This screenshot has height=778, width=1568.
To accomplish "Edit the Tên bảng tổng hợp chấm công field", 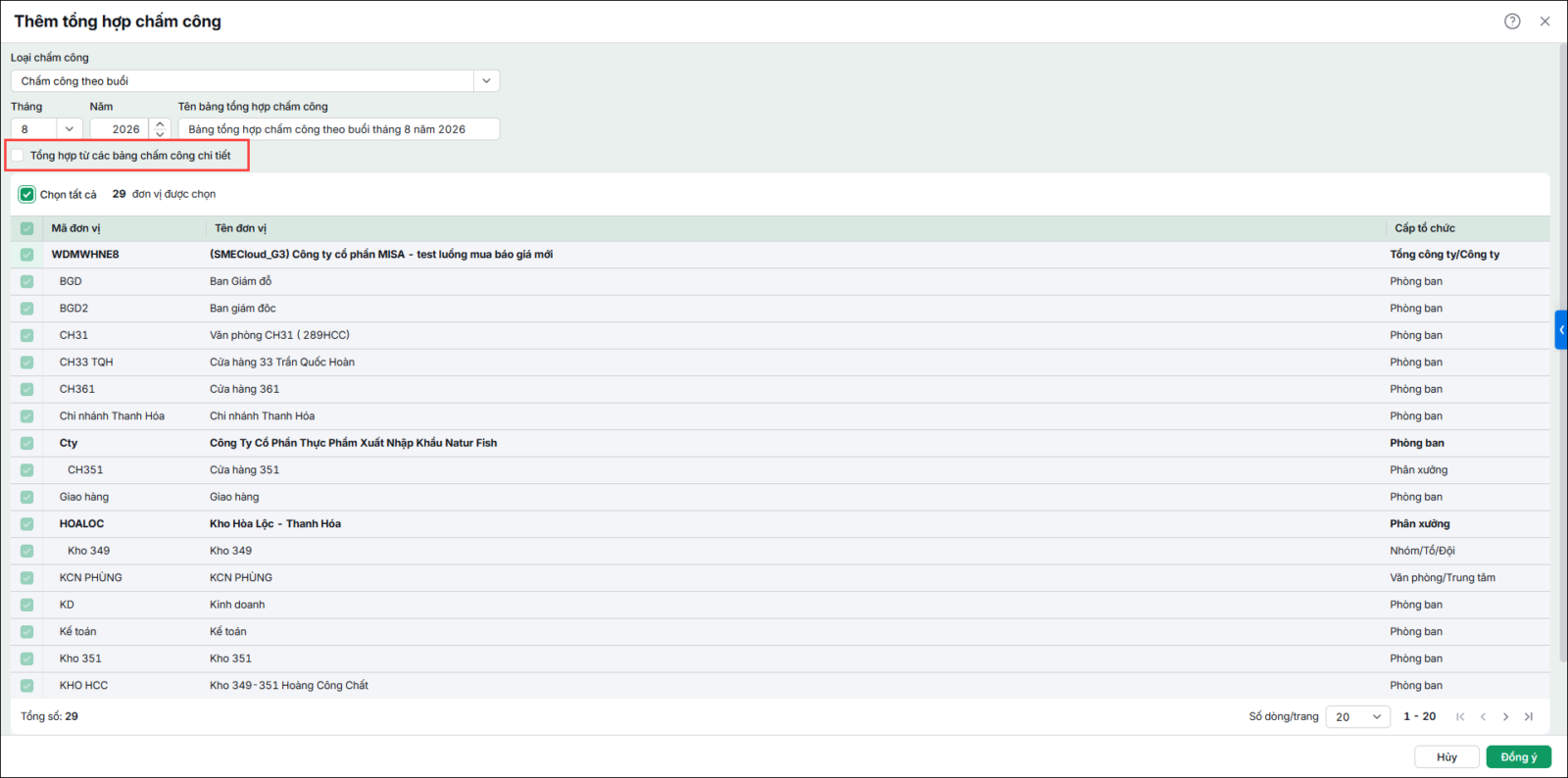I will click(x=339, y=129).
